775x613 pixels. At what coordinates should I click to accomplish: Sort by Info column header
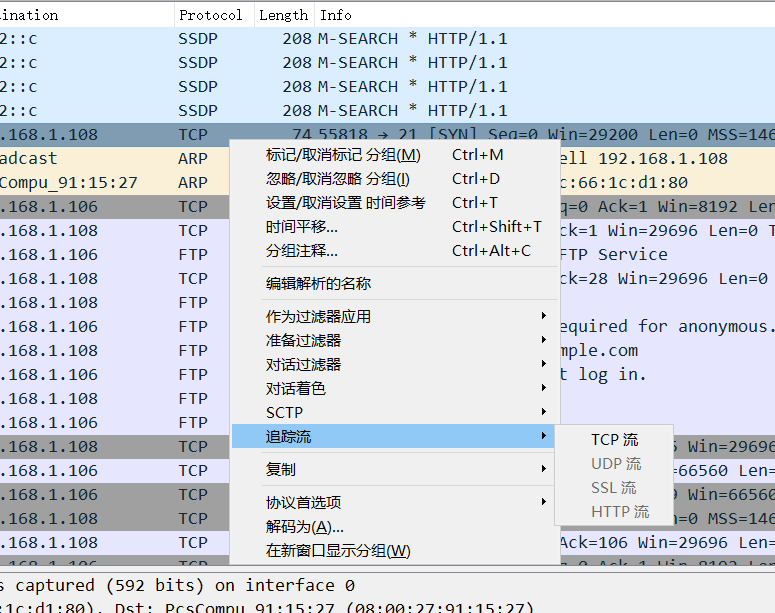coord(545,15)
